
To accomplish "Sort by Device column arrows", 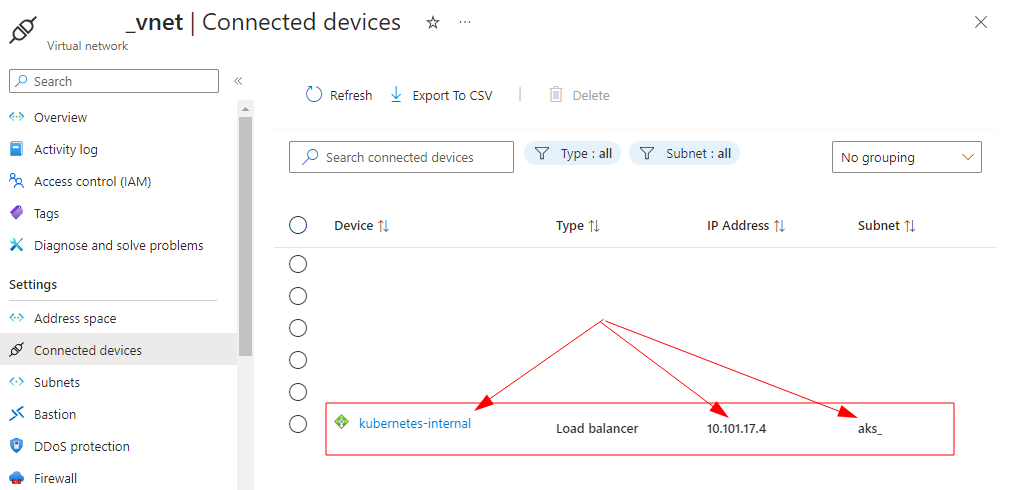I will (x=384, y=226).
